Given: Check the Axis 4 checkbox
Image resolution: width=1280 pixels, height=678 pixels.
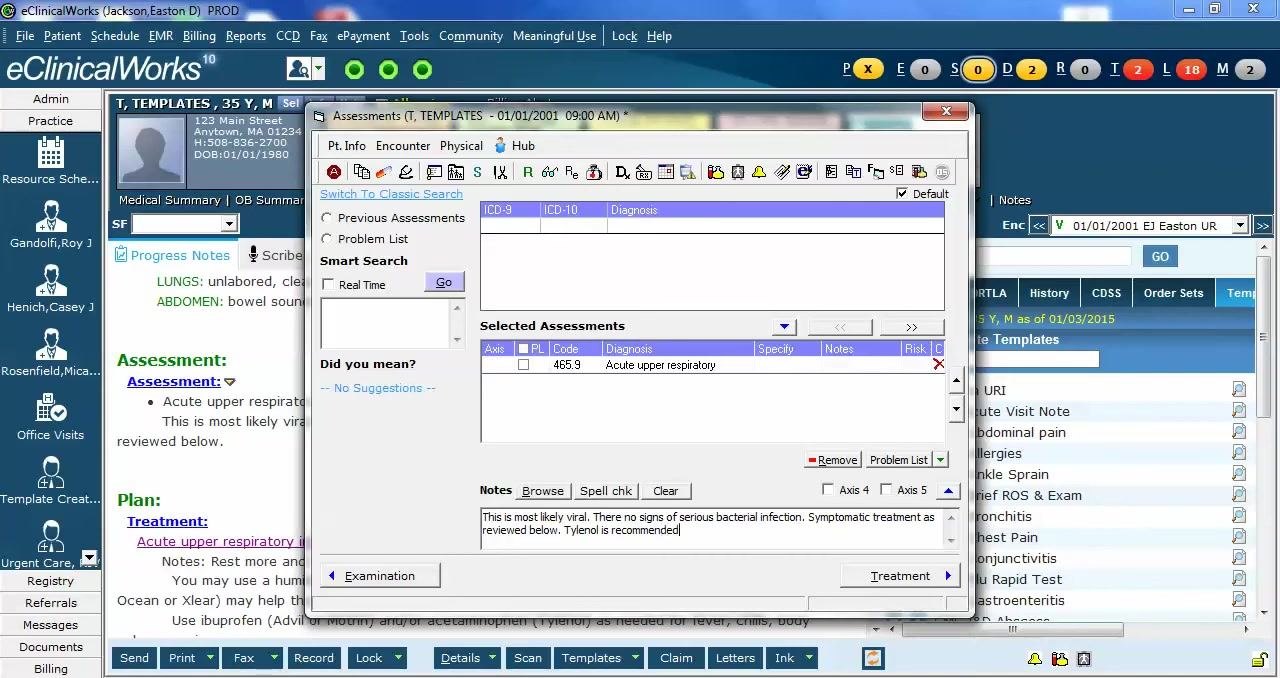Looking at the screenshot, I should tap(828, 489).
